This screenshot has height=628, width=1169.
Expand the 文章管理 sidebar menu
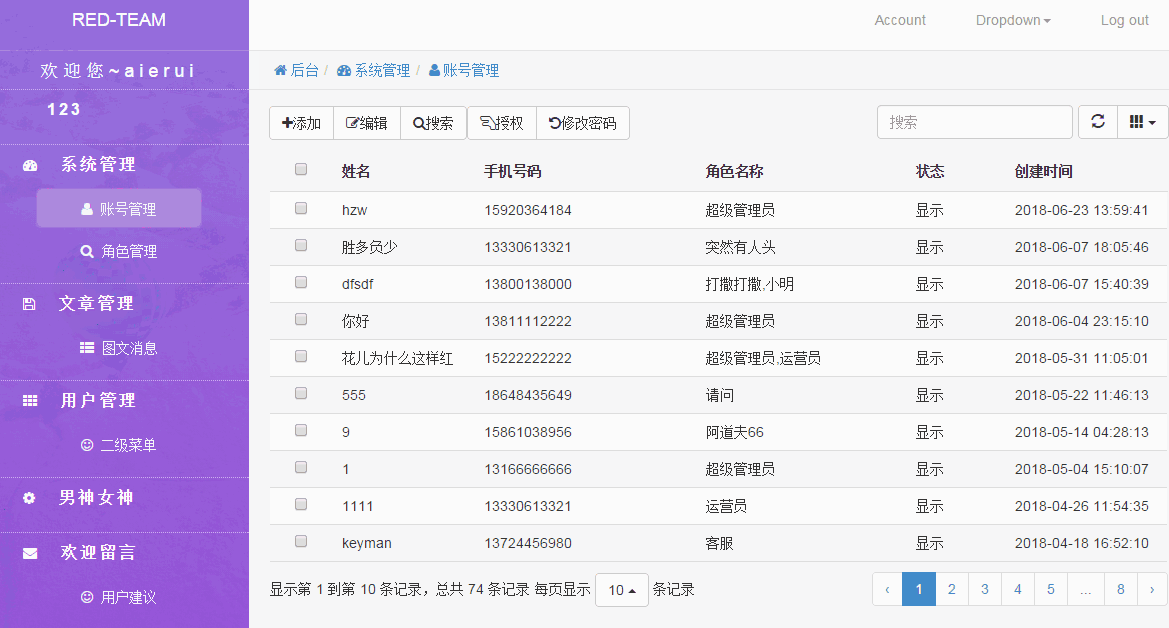pos(95,303)
